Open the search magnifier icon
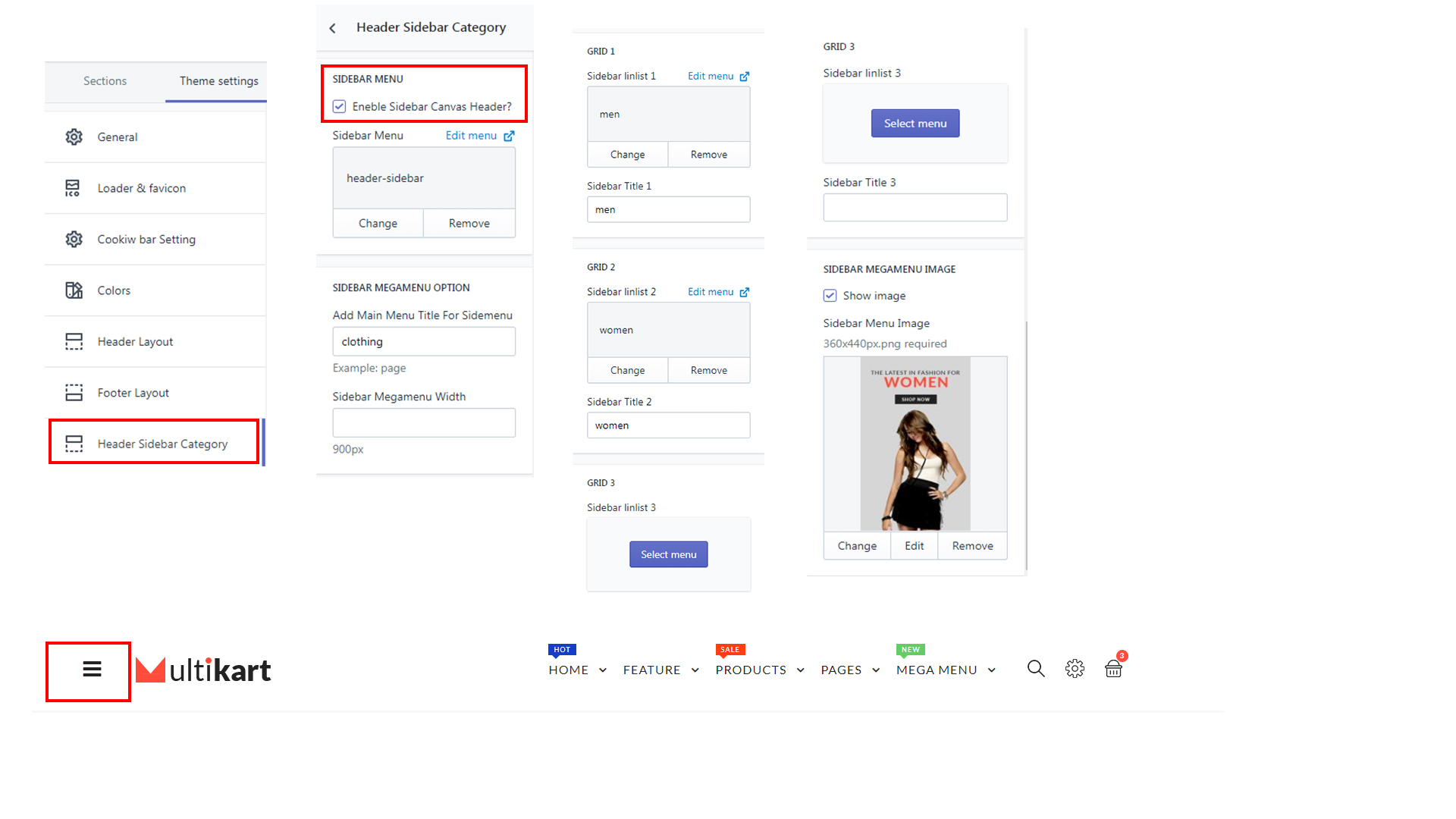The image size is (1456, 819). click(1036, 669)
